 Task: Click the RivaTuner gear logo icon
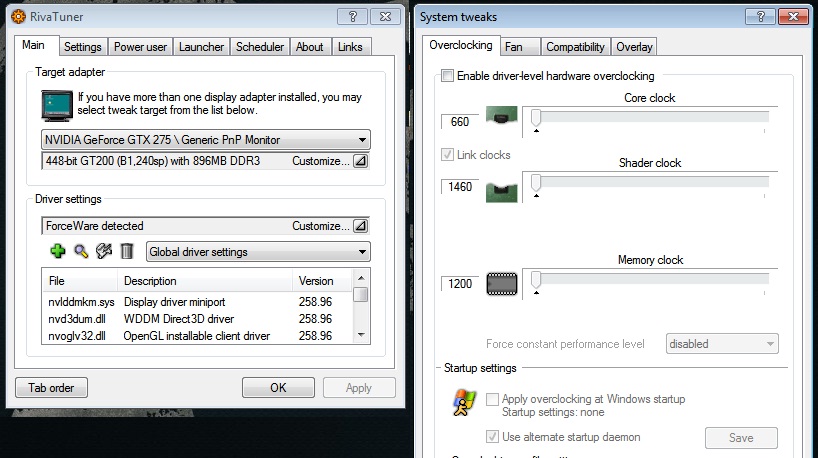18,17
